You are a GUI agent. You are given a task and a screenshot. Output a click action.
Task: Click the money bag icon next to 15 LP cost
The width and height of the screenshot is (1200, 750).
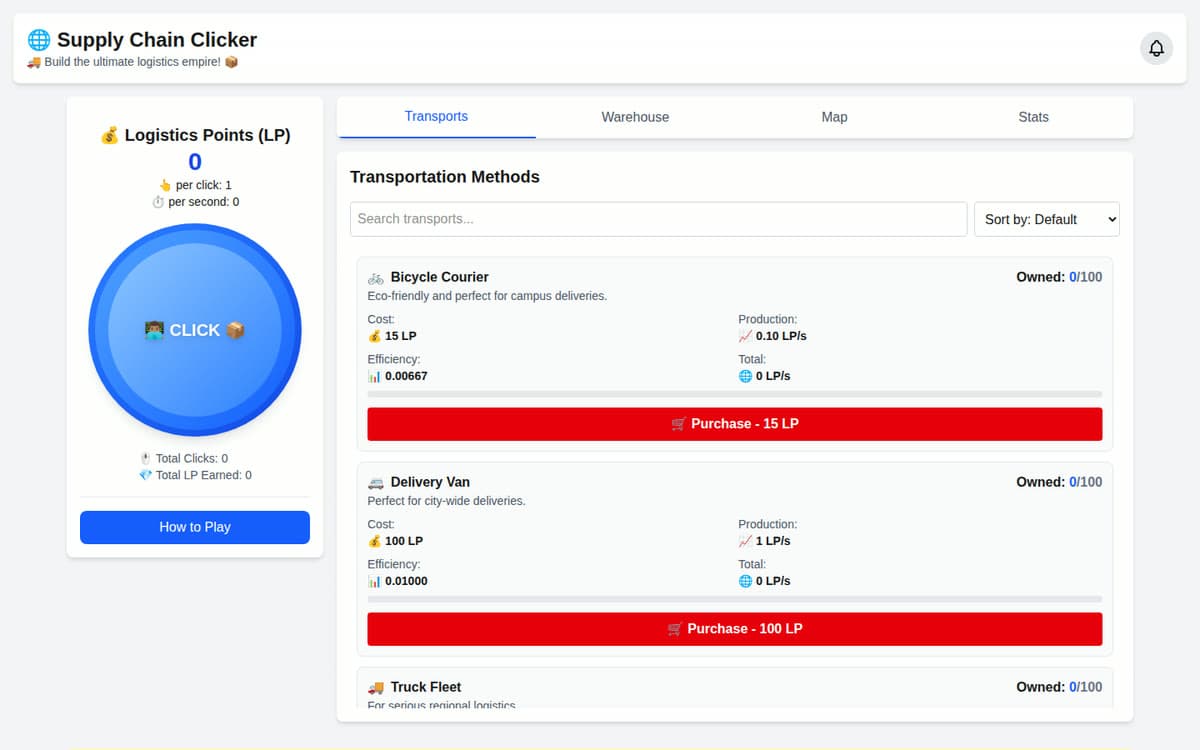pos(375,336)
